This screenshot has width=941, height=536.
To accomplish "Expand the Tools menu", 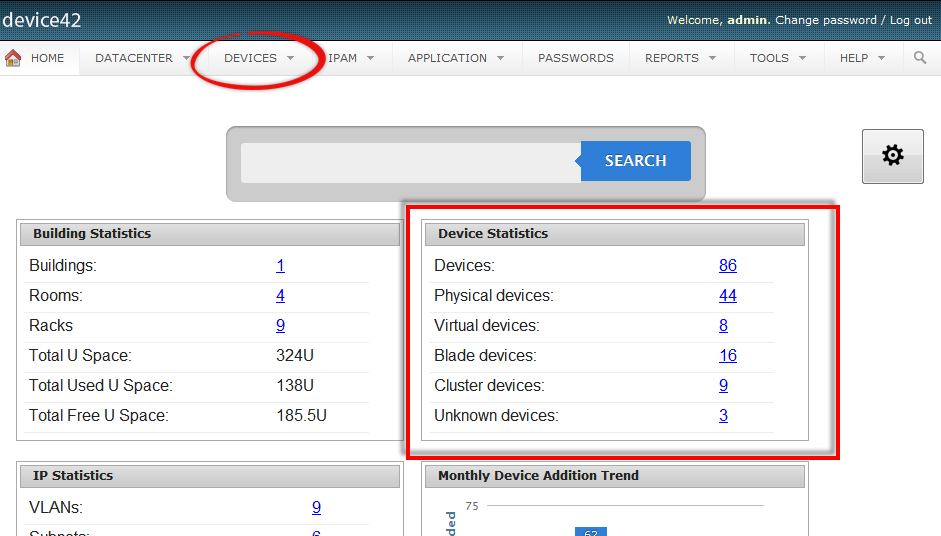I will (778, 58).
